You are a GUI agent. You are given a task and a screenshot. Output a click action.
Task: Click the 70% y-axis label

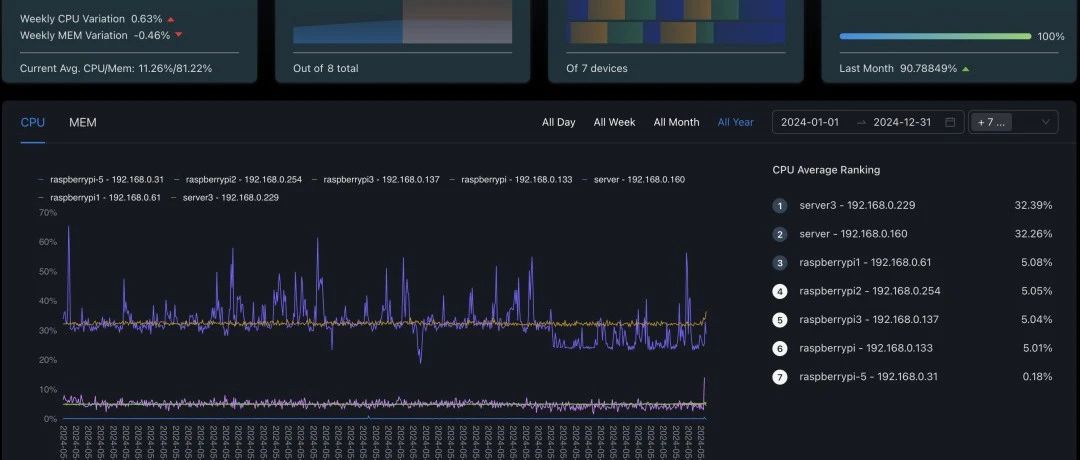click(x=48, y=212)
